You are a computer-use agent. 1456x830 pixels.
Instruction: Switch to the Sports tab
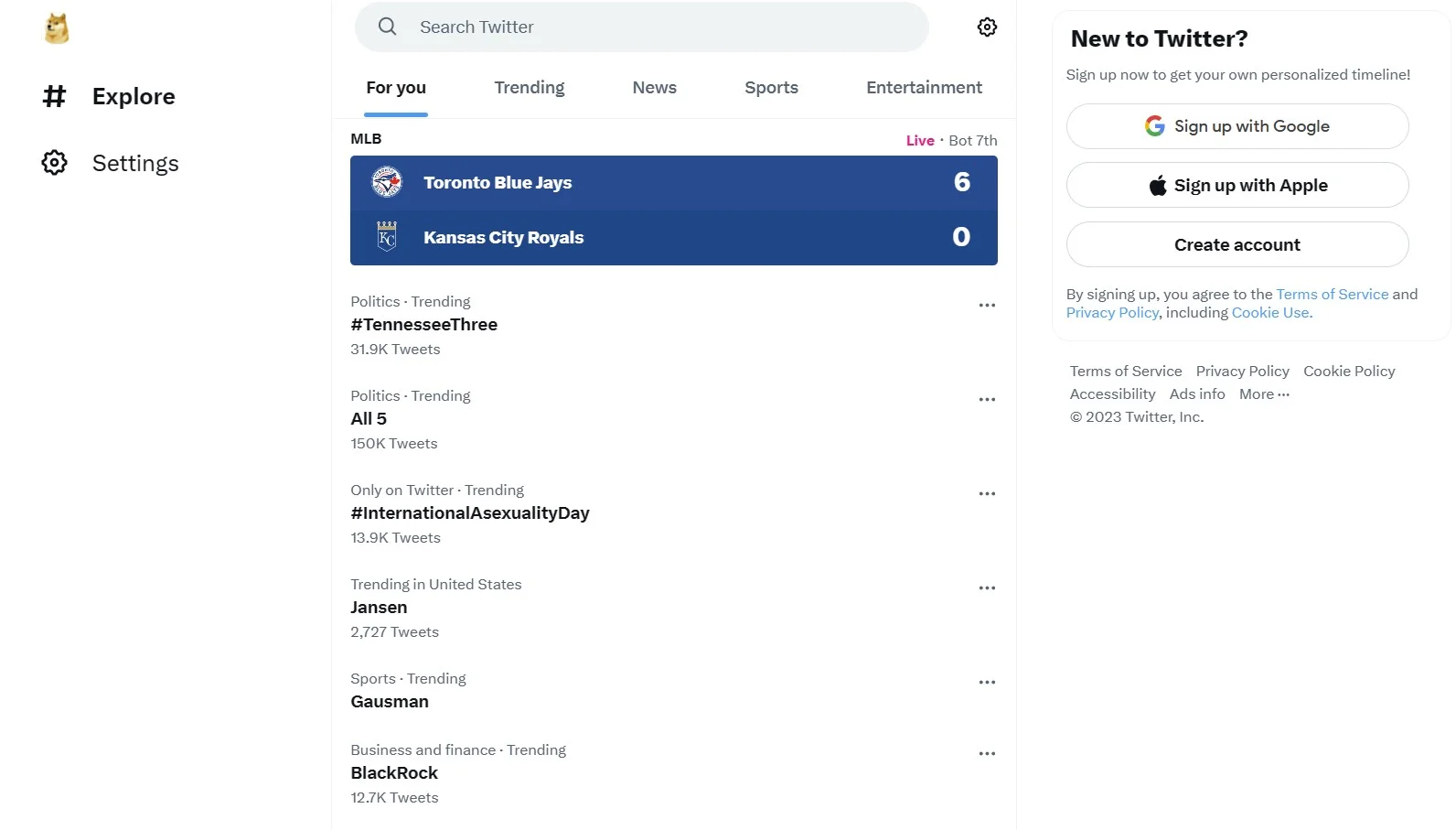(x=771, y=88)
